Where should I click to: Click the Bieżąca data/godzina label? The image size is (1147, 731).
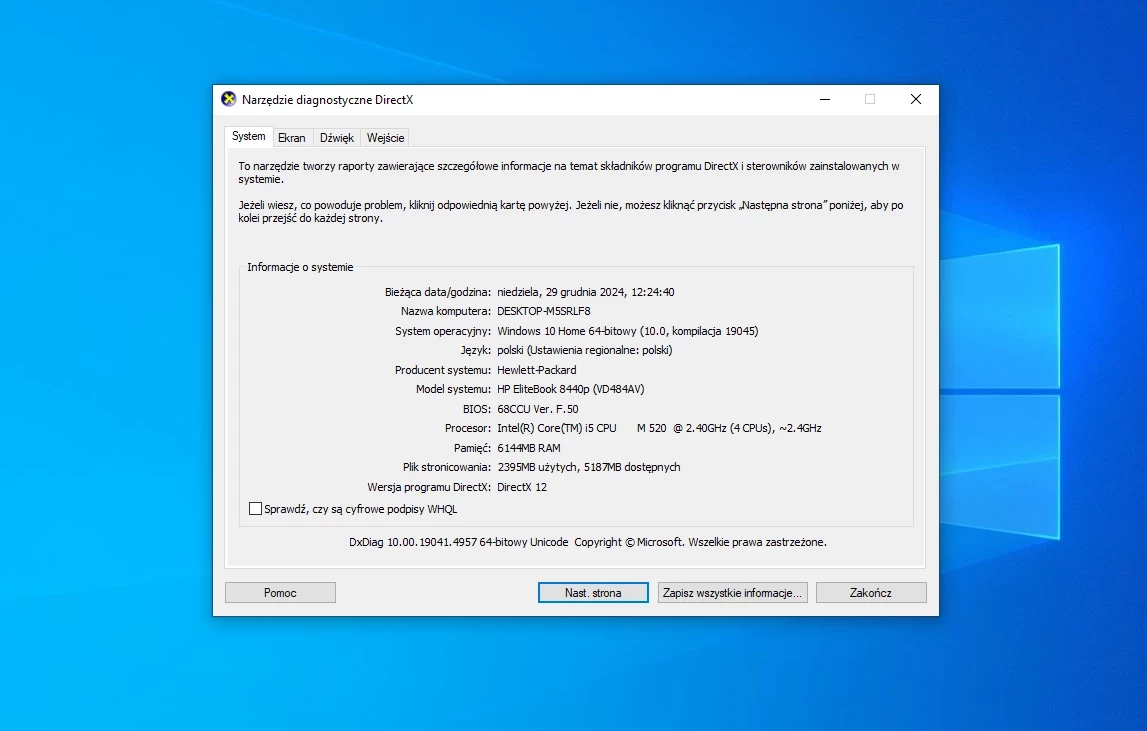437,292
